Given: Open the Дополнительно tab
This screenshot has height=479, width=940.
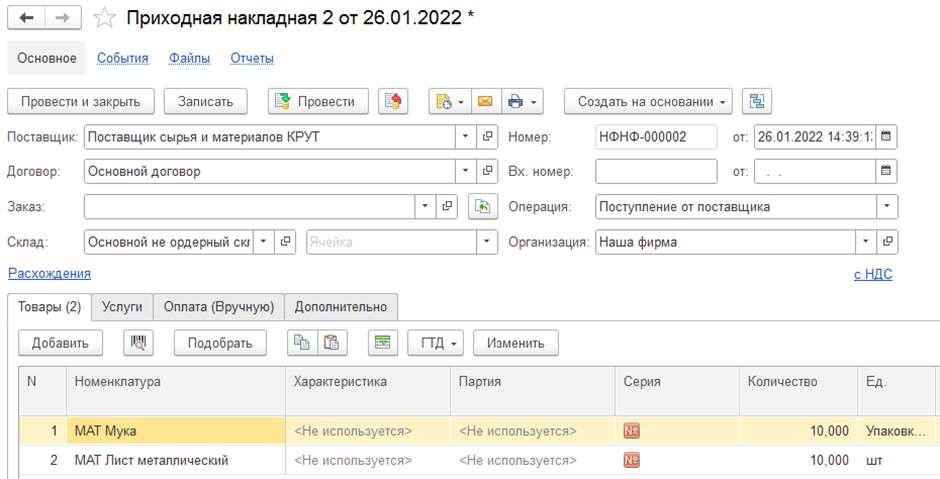Looking at the screenshot, I should coord(341,307).
